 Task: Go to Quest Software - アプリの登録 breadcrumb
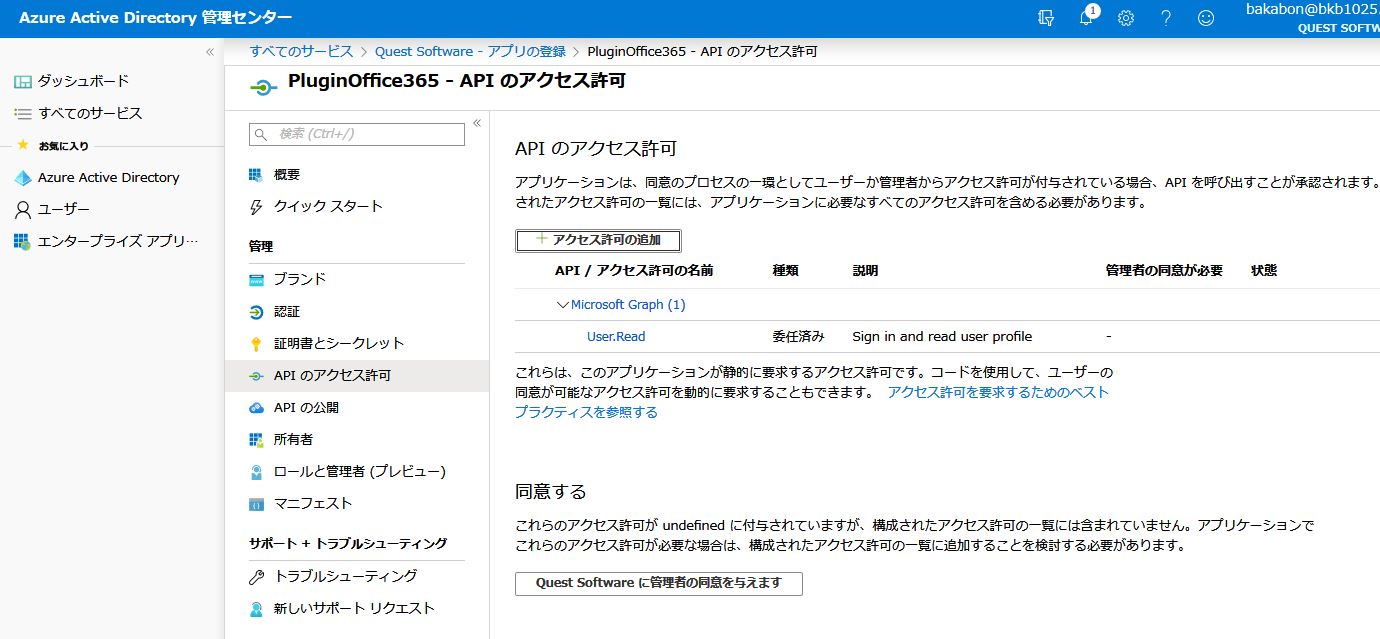[470, 51]
